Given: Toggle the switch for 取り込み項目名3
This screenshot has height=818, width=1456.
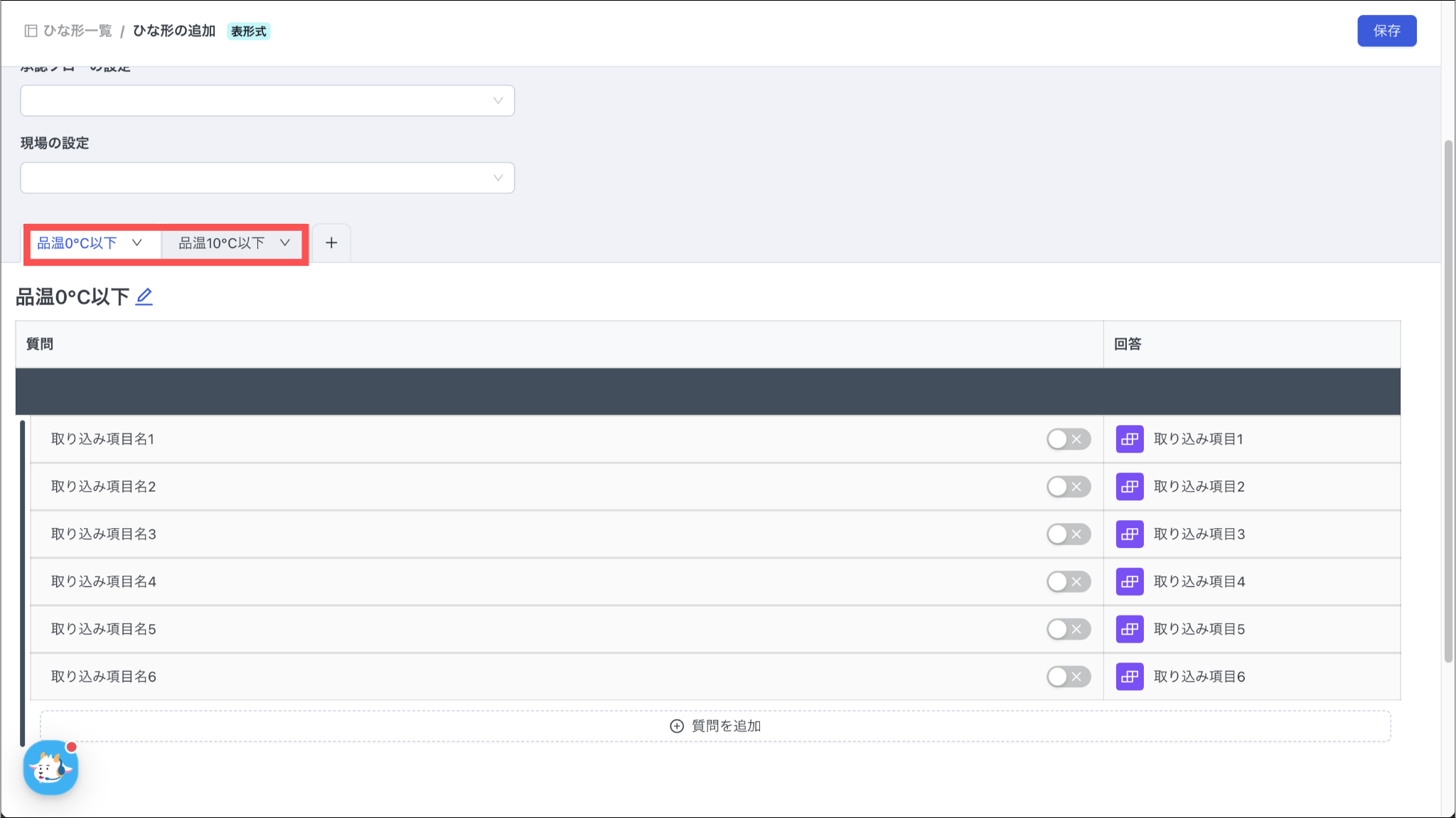Looking at the screenshot, I should point(1068,534).
